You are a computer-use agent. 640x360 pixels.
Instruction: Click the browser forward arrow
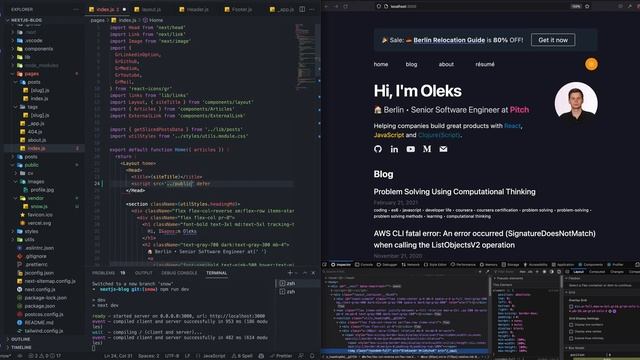point(336,7)
